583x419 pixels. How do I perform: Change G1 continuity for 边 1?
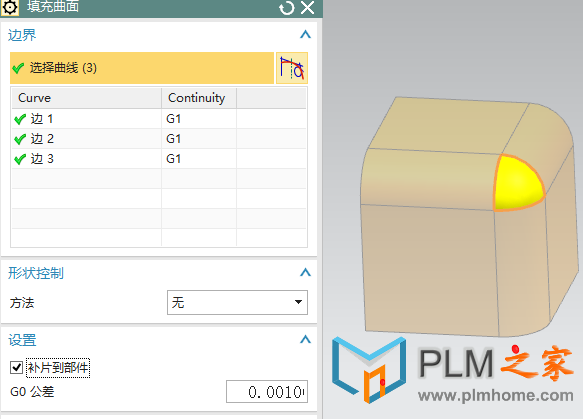(x=199, y=119)
